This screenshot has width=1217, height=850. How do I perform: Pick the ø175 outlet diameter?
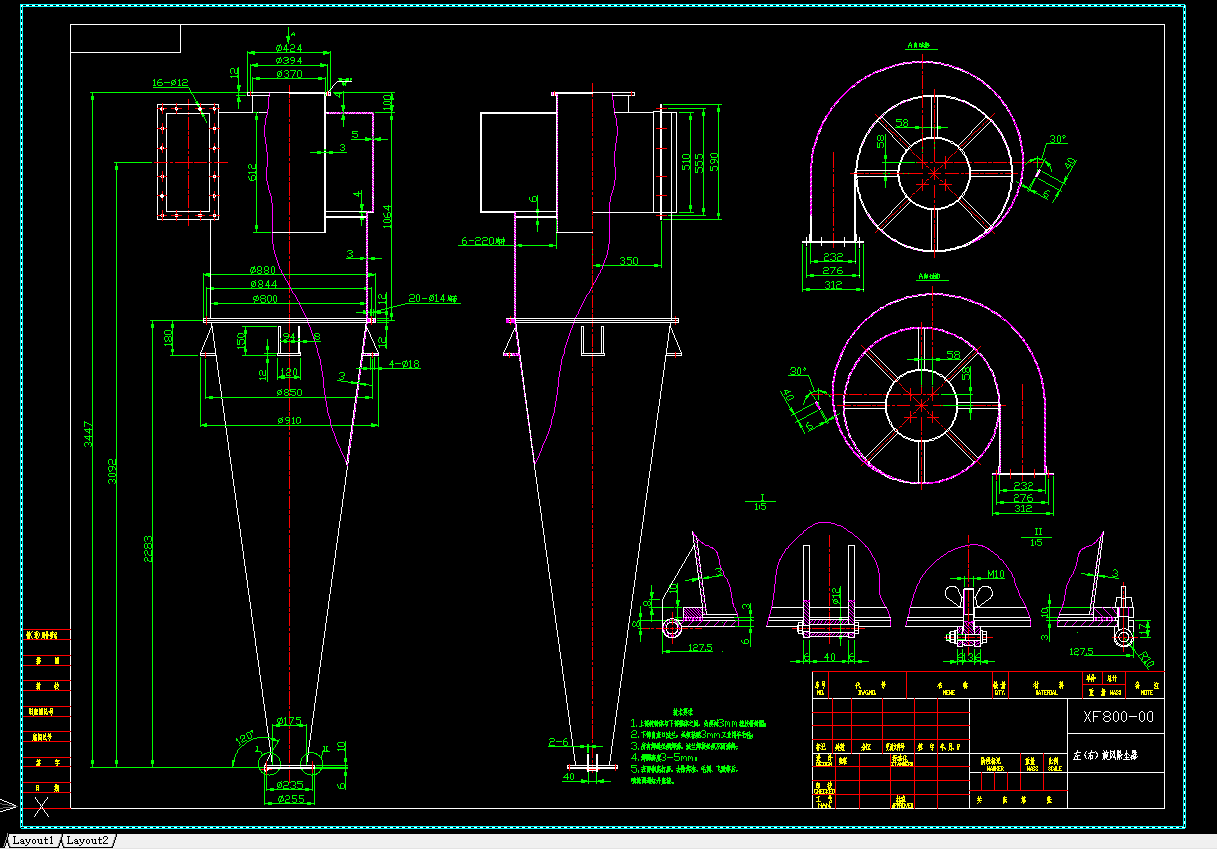[289, 720]
